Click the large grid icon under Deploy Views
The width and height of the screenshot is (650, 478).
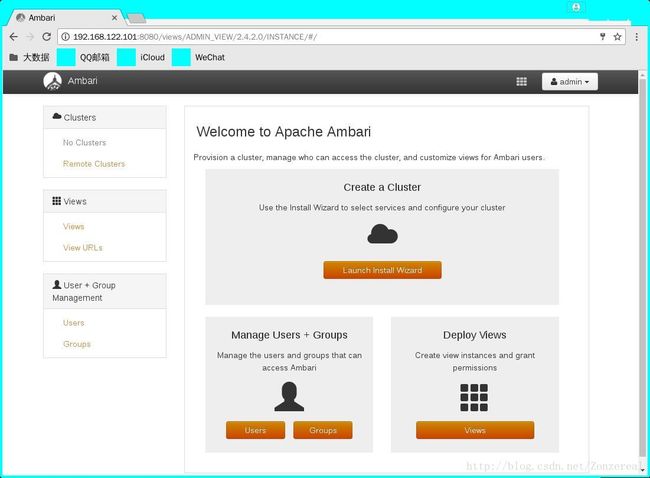pos(474,398)
